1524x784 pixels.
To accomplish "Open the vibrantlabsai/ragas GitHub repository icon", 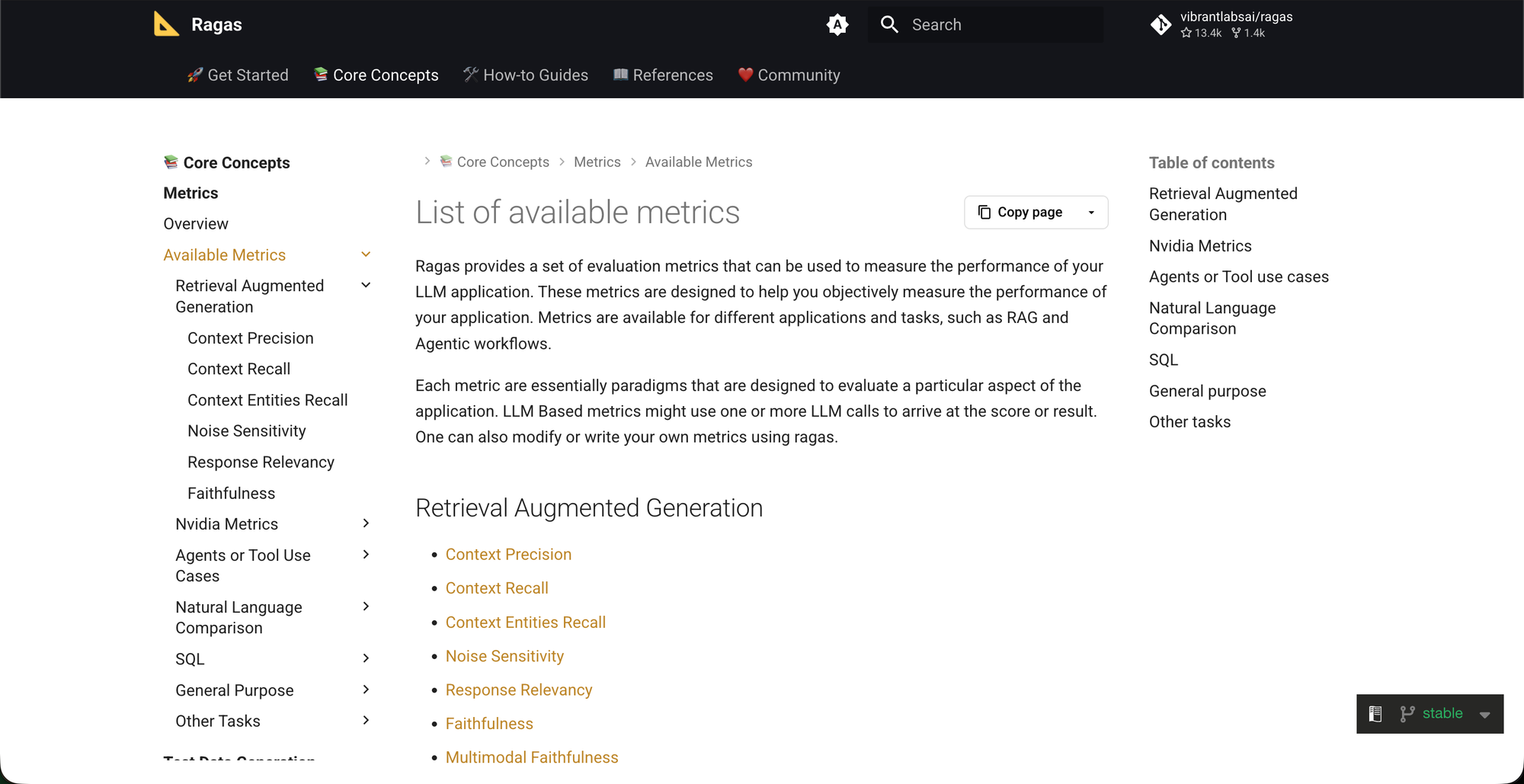I will pyautogui.click(x=1161, y=25).
